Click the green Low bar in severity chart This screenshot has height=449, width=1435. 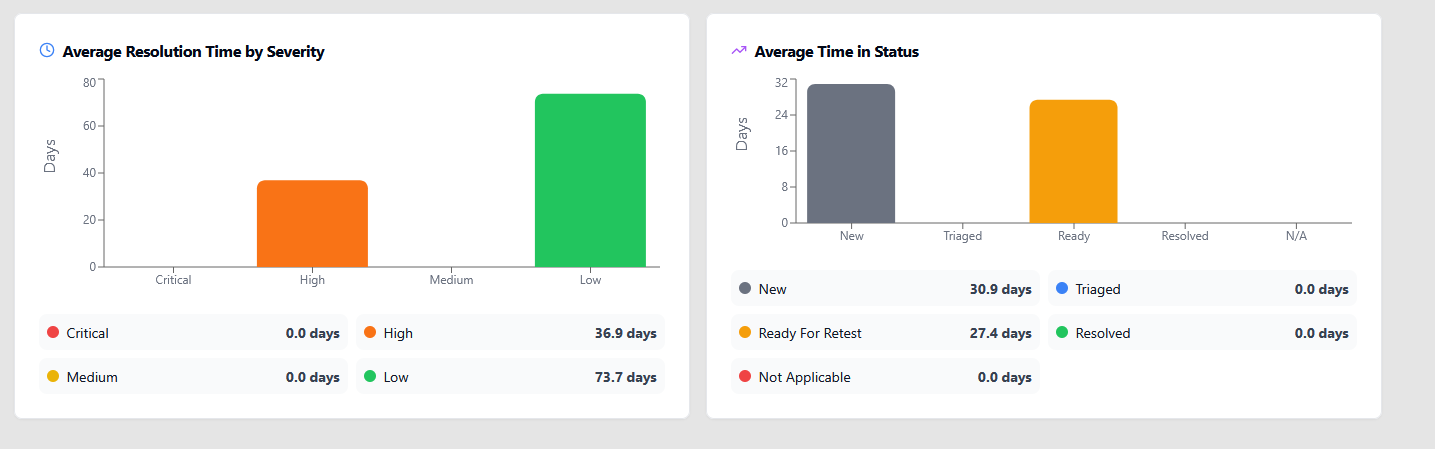pos(590,180)
